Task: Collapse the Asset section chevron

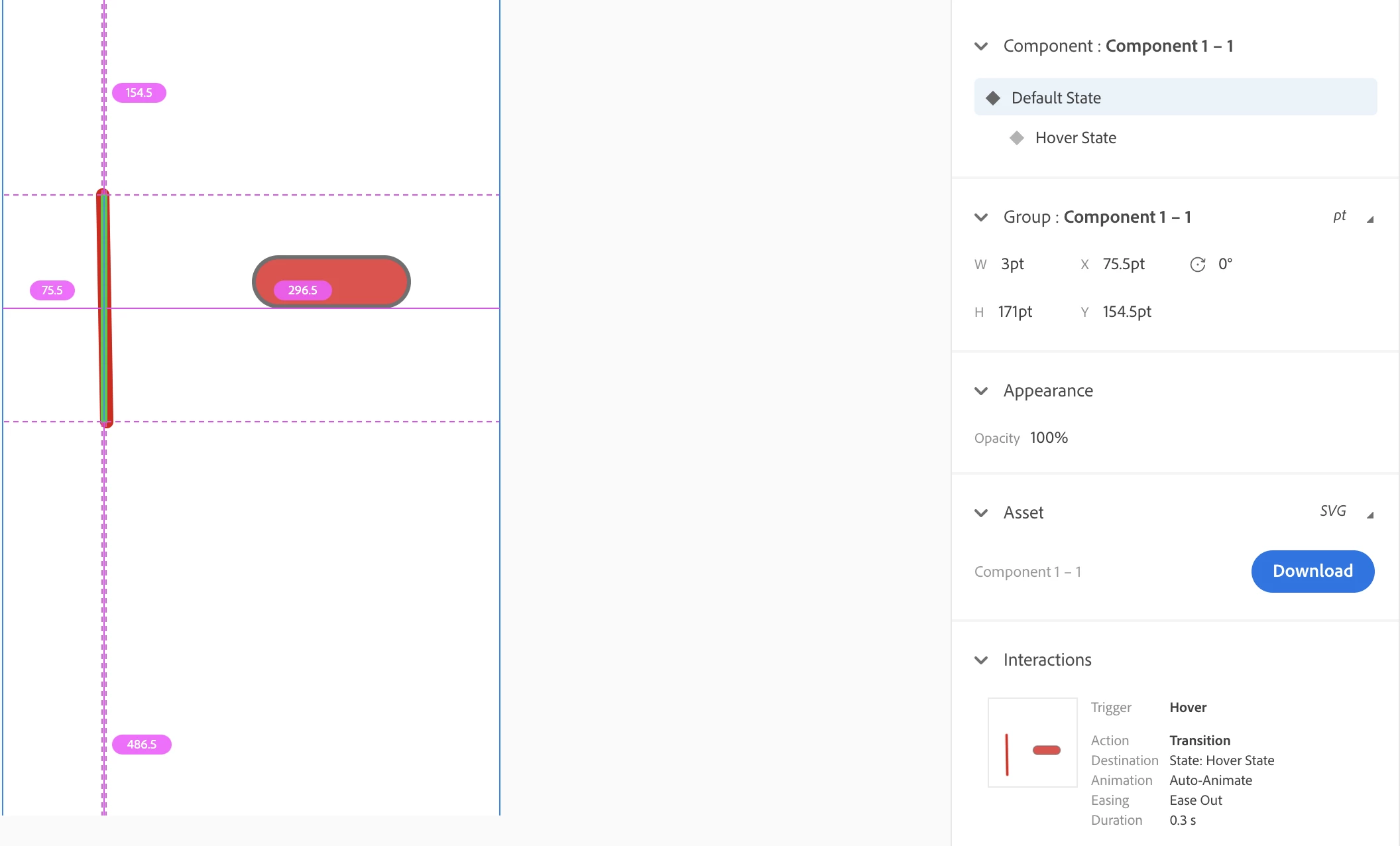Action: tap(981, 513)
